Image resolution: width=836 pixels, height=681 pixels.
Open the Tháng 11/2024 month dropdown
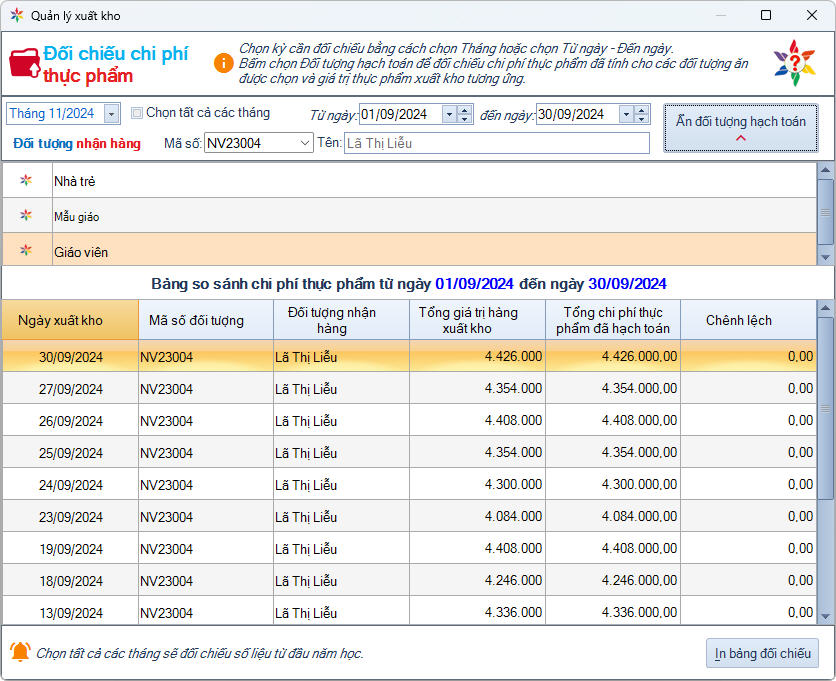click(111, 114)
